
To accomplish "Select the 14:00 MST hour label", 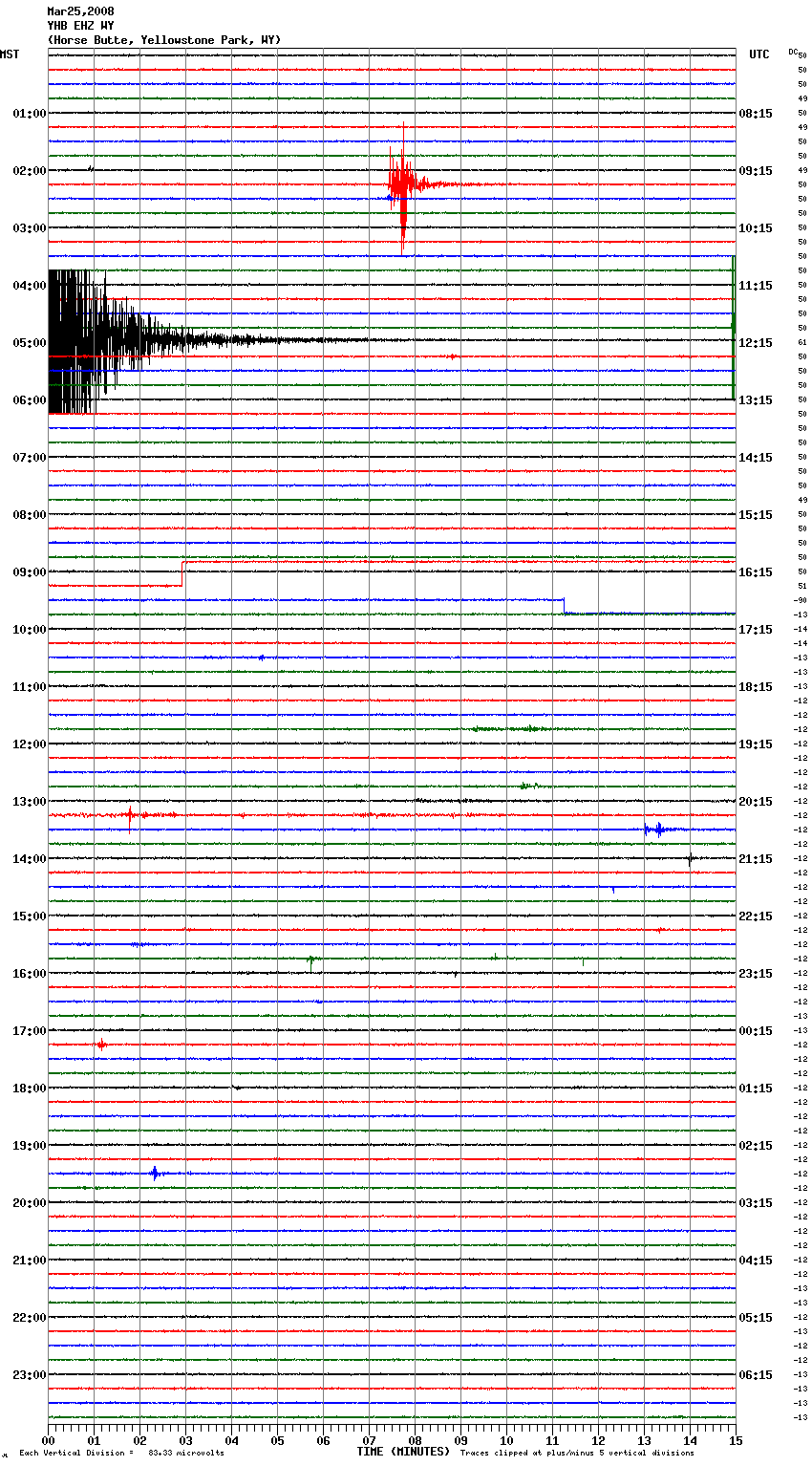I will [29, 859].
